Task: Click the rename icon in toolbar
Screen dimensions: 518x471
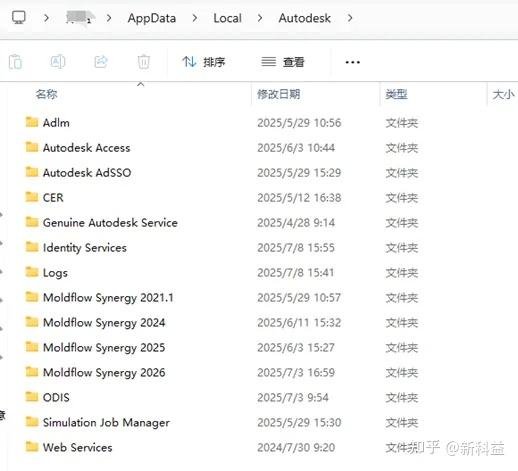Action: 58,62
